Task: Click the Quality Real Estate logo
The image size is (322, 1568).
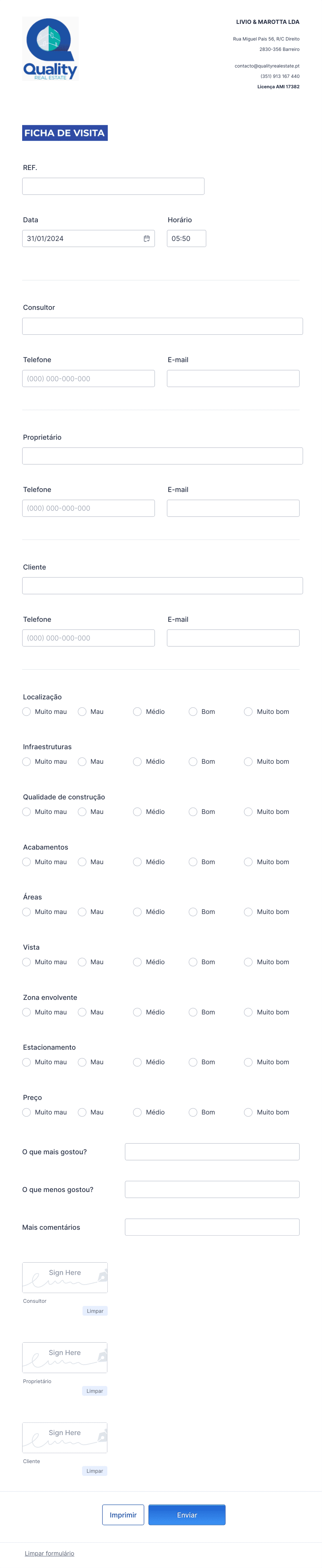Action: click(x=51, y=49)
